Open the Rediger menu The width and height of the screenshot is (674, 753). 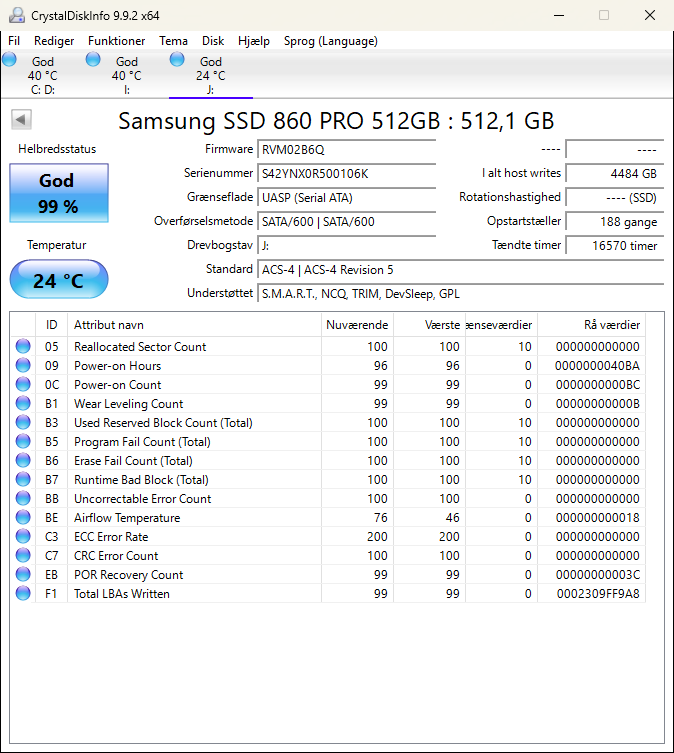(x=54, y=41)
